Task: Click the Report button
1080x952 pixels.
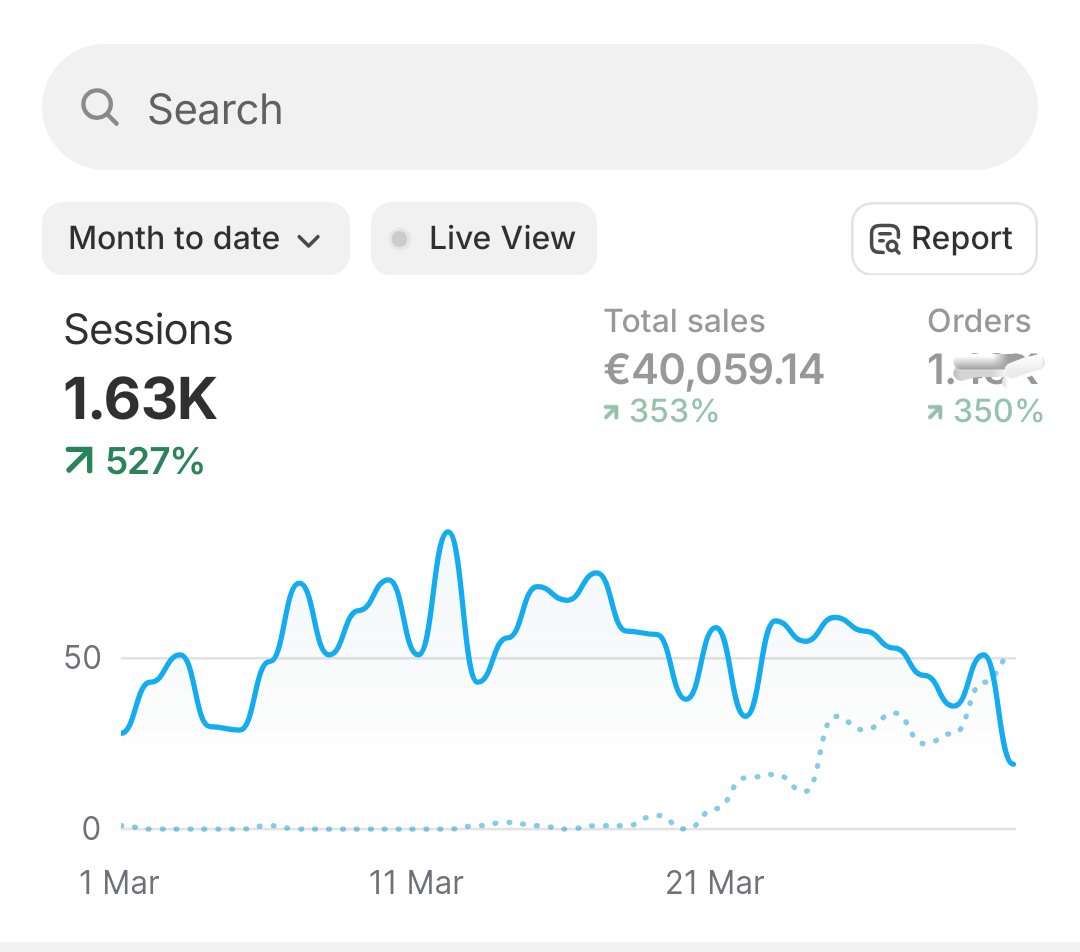Action: [x=944, y=238]
